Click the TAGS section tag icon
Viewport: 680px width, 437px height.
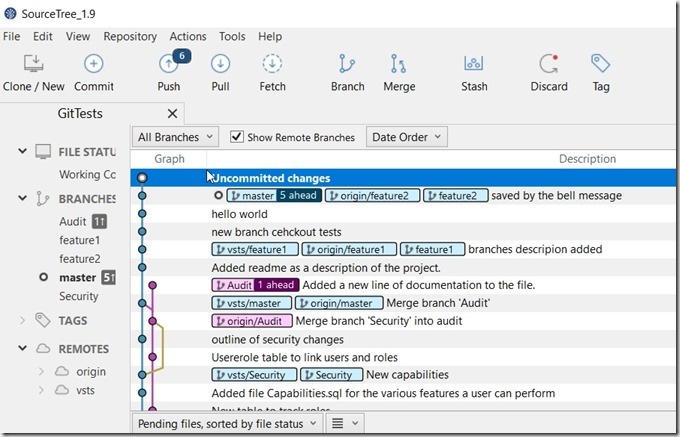click(42, 320)
